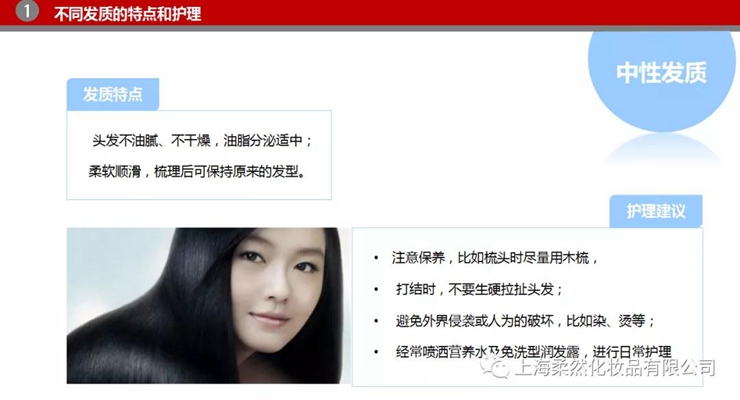Click the last bullet point dot
740x400 pixels.
tap(376, 352)
